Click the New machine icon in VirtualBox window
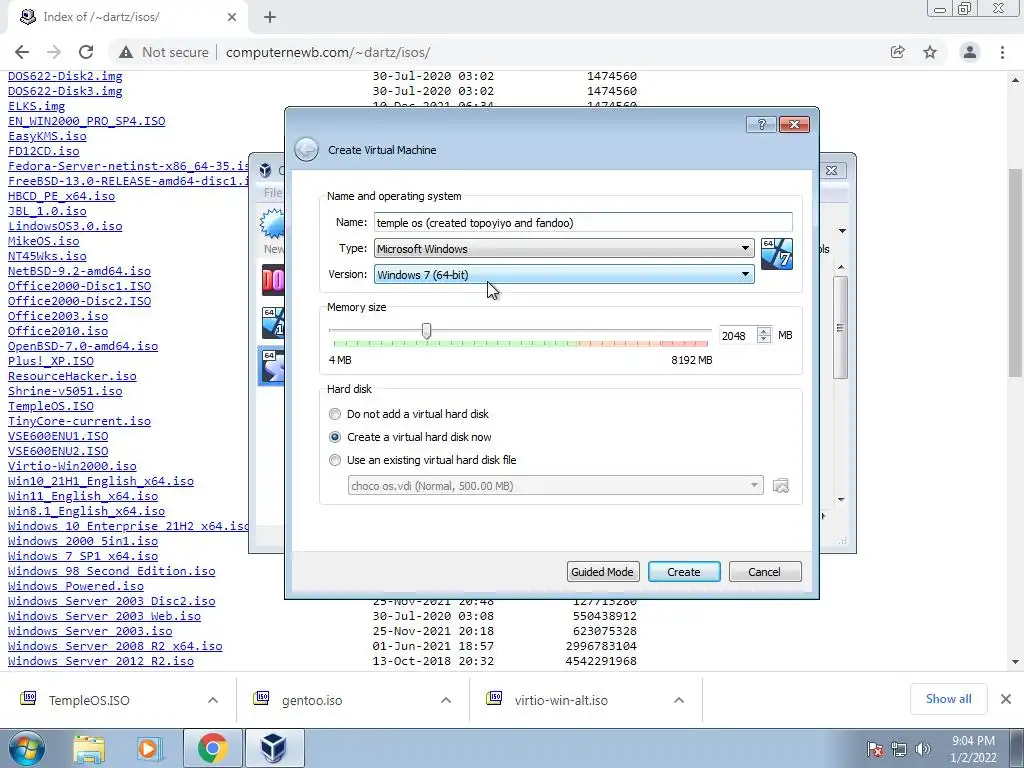This screenshot has height=768, width=1024. pyautogui.click(x=272, y=224)
